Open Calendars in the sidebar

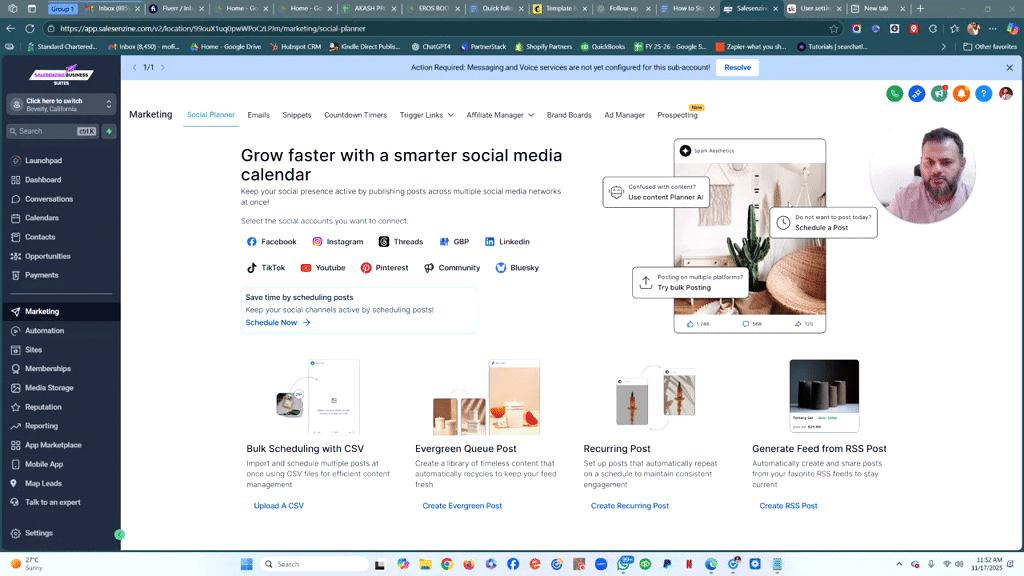coord(42,218)
